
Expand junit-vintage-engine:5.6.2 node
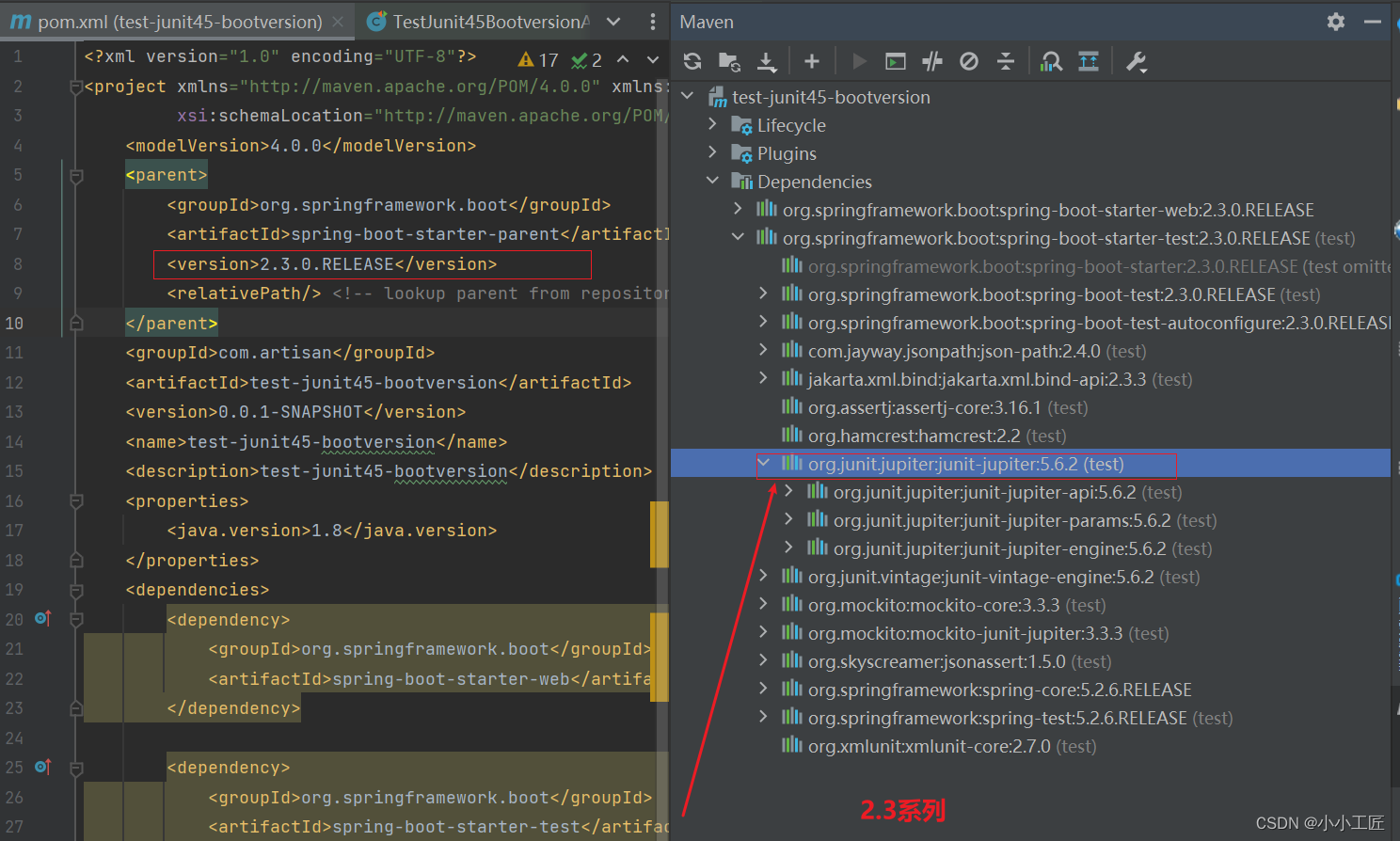click(x=763, y=576)
